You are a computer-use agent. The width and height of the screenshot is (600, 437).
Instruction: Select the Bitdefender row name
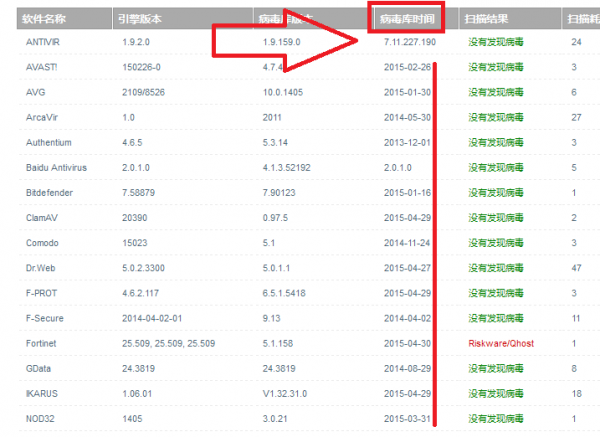(x=49, y=193)
